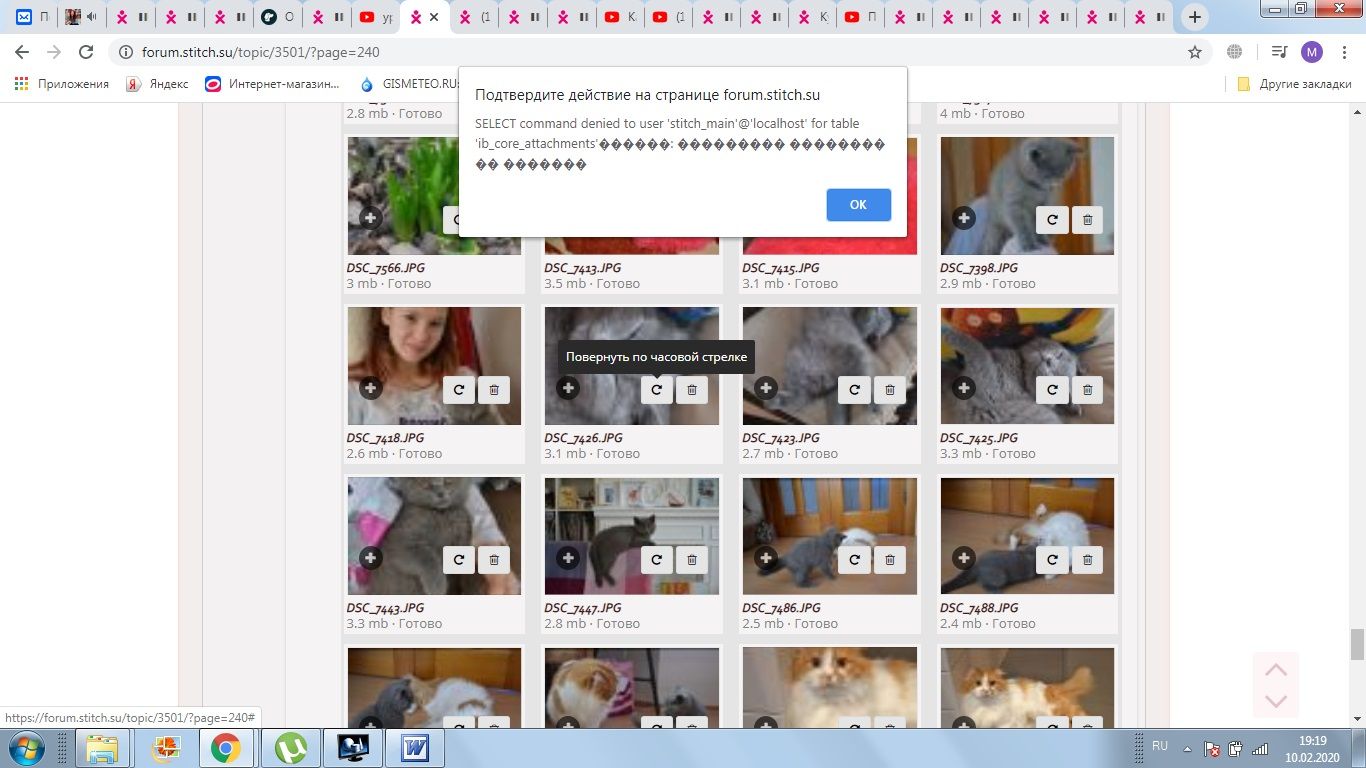Rotate the DSC_7398.JPG image
Image resolution: width=1366 pixels, height=768 pixels.
[x=1052, y=220]
